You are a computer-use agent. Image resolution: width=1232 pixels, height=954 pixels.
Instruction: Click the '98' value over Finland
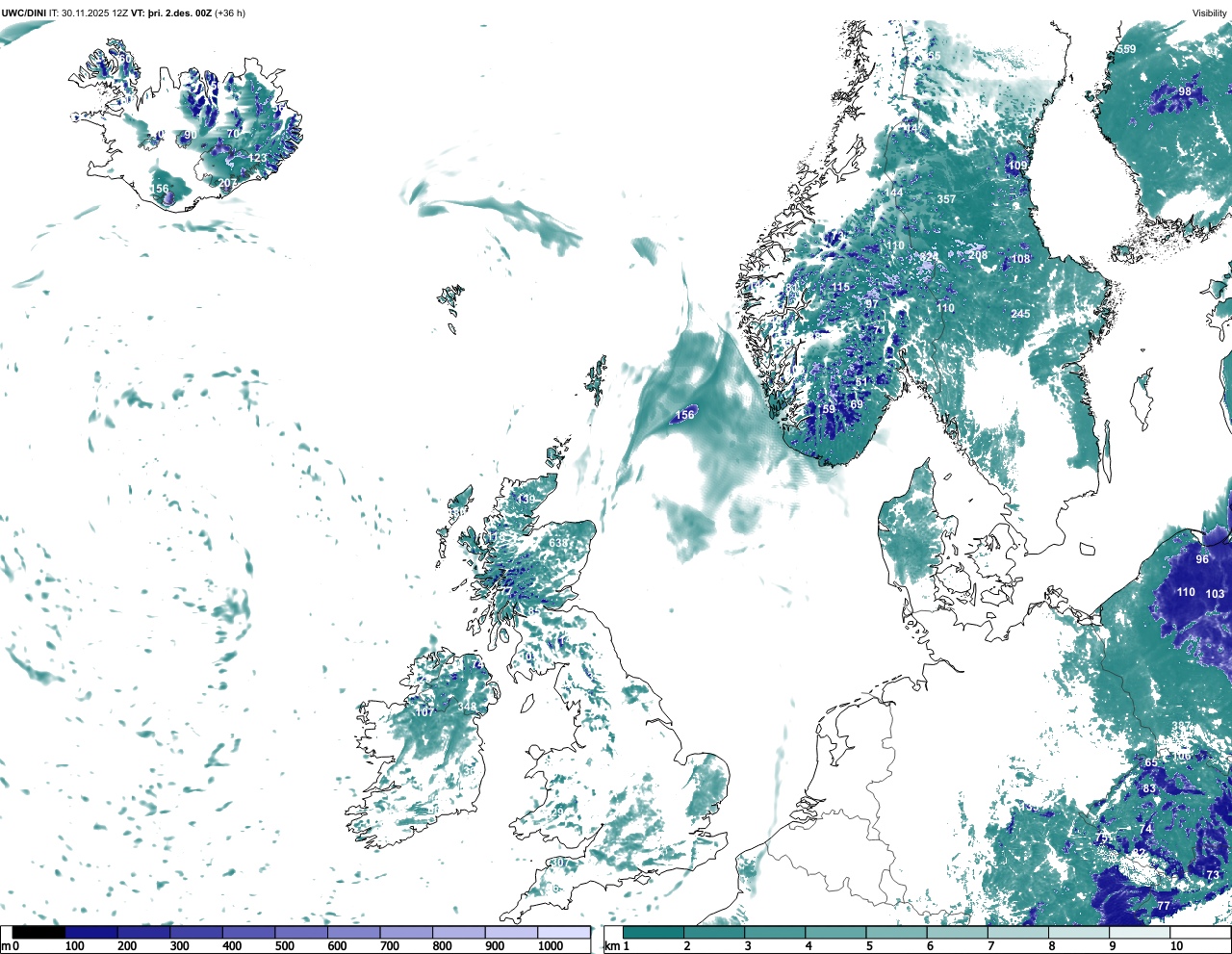coord(1185,91)
